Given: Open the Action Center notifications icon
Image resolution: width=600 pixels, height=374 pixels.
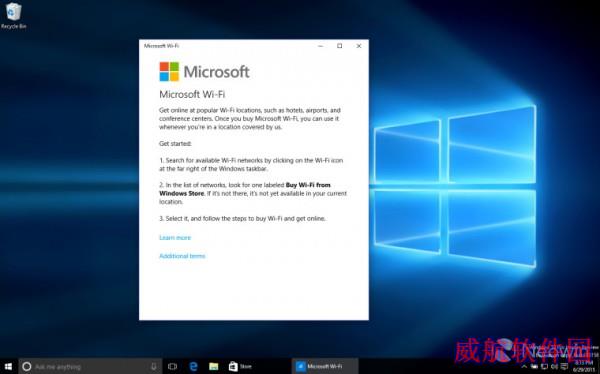Looking at the screenshot, I should [x=564, y=367].
